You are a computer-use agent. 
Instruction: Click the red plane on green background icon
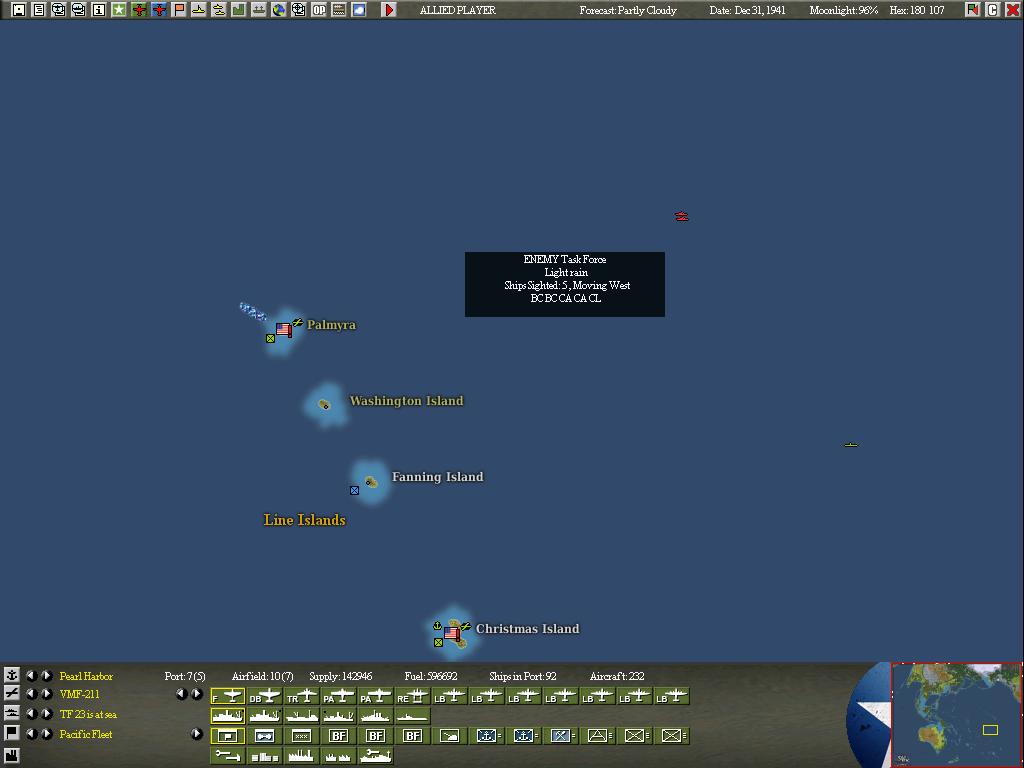(x=138, y=10)
